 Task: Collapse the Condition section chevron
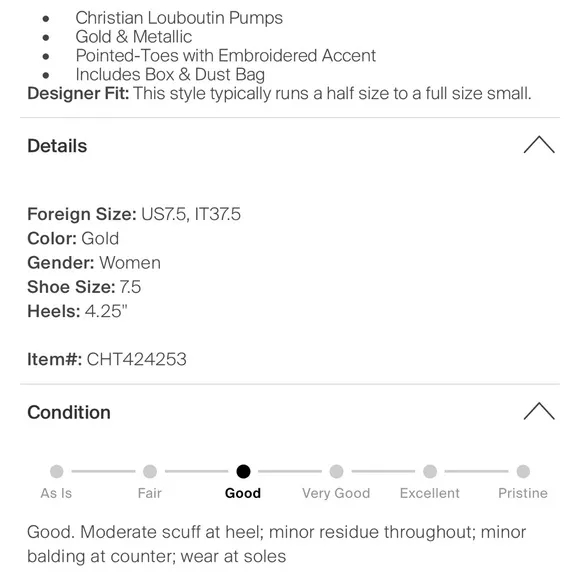pyautogui.click(x=539, y=411)
